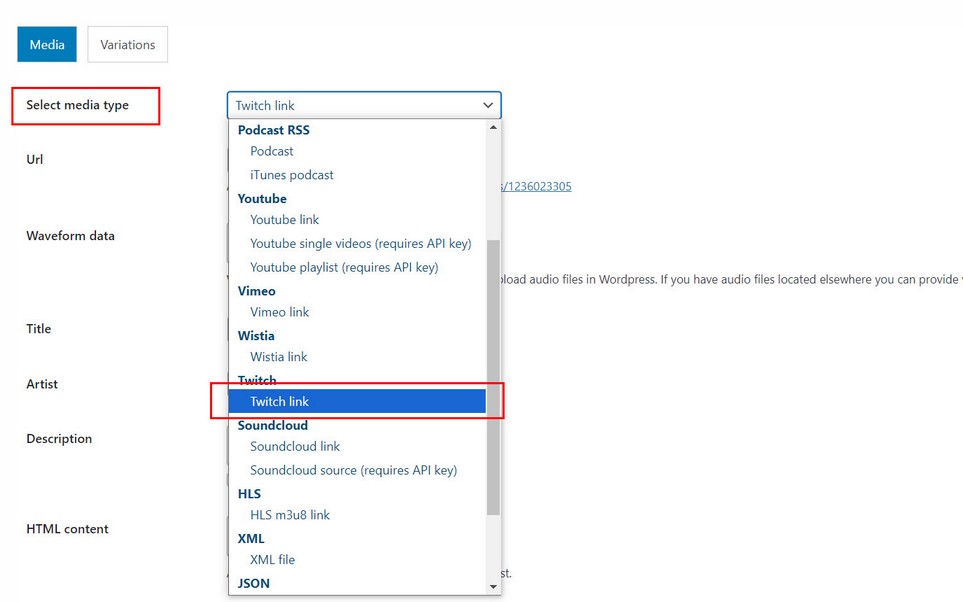Select Soundcloud source (requires API key)
This screenshot has width=963, height=602.
point(357,471)
